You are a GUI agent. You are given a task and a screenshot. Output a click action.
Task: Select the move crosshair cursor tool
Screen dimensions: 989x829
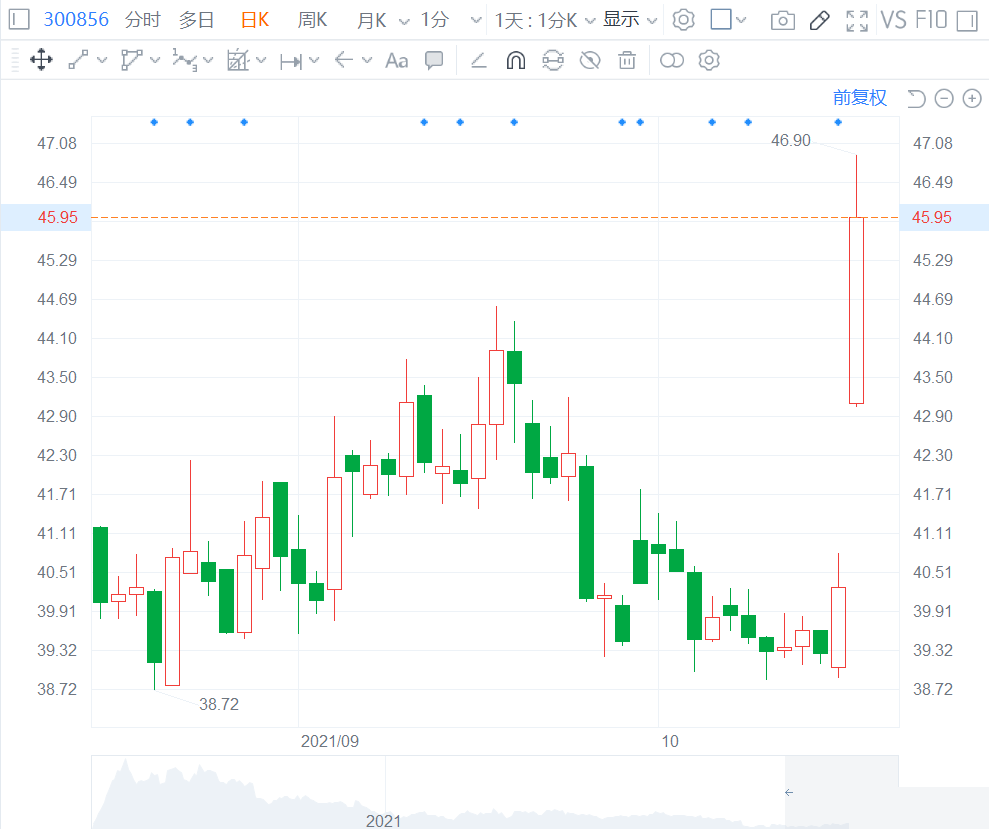pyautogui.click(x=41, y=61)
